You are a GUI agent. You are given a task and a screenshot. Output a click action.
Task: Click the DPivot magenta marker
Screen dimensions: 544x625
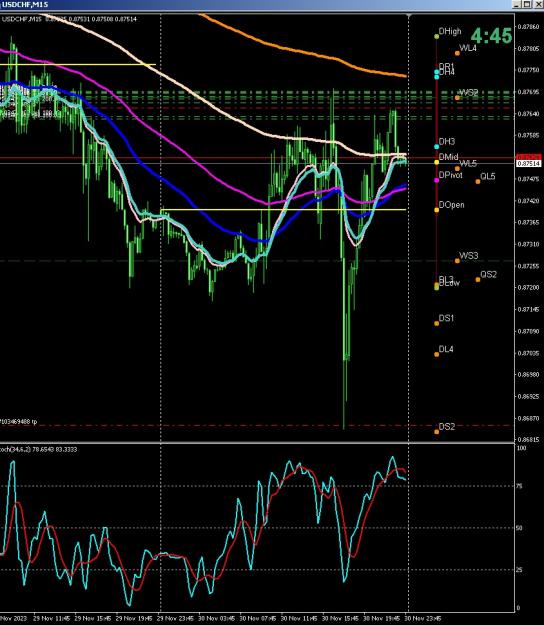[x=436, y=180]
